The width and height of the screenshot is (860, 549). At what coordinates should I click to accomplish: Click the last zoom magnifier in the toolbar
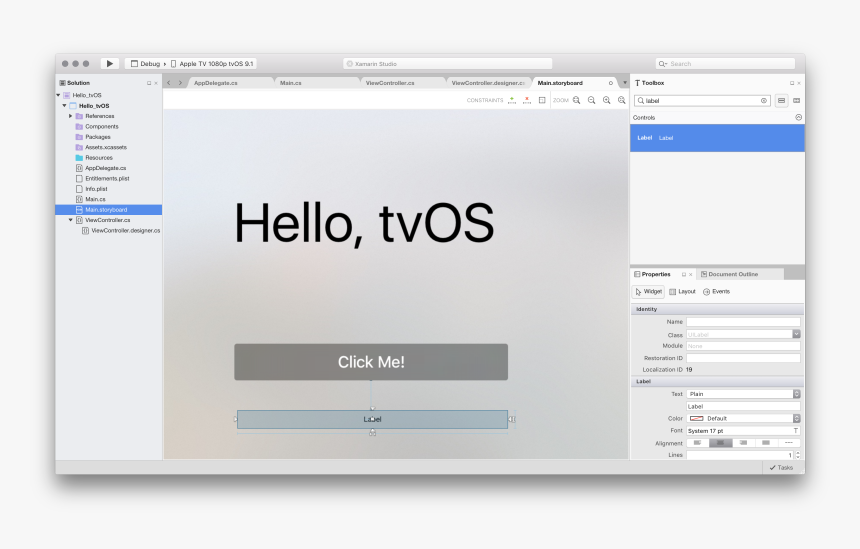coord(621,100)
